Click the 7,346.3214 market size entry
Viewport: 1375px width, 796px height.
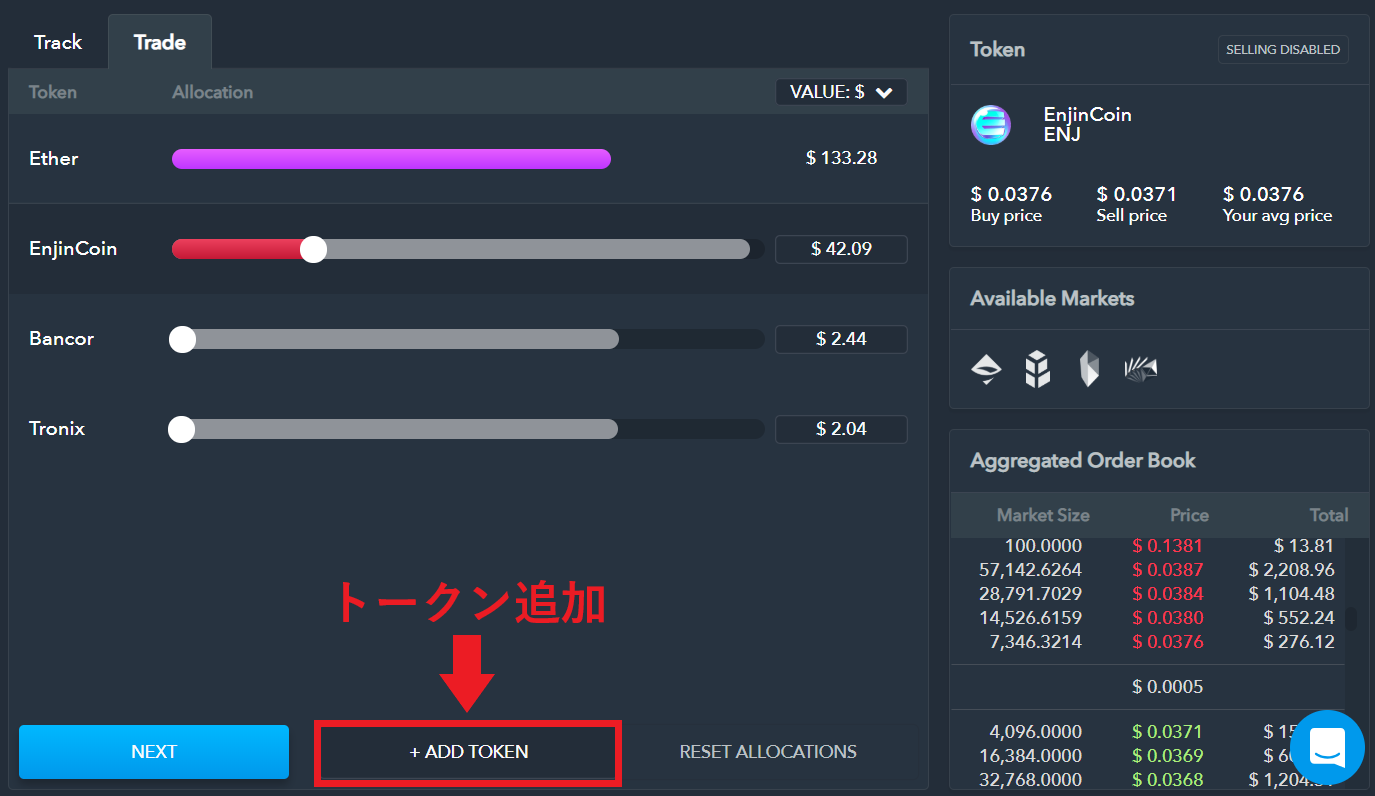[x=1035, y=642]
